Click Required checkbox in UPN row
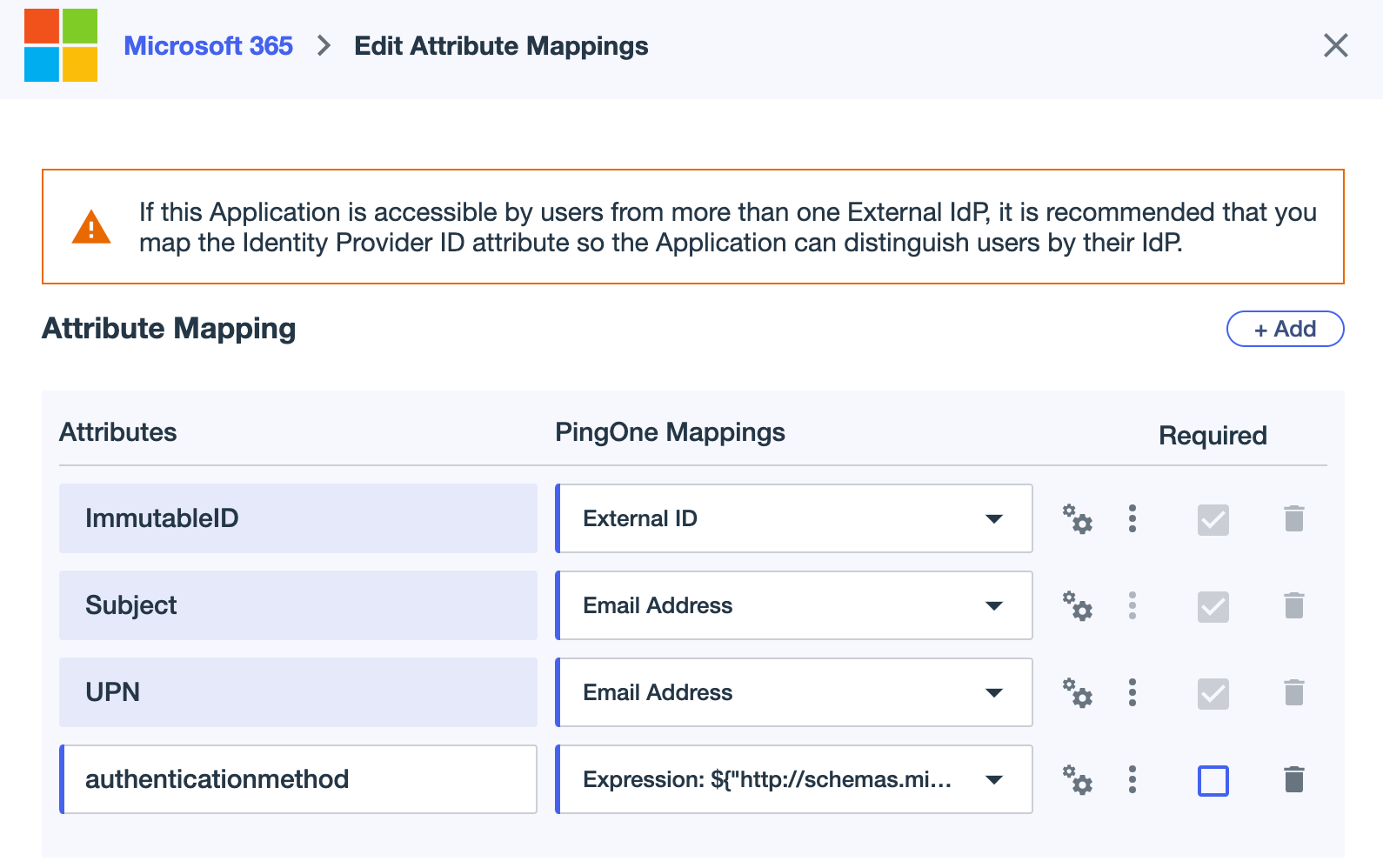Image resolution: width=1383 pixels, height=868 pixels. click(1213, 694)
